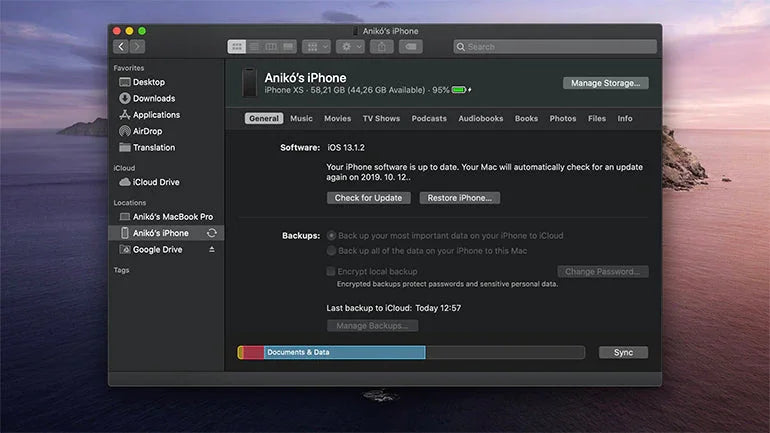Open the group-by grid dropdown
This screenshot has height=433, width=770.
[x=316, y=47]
